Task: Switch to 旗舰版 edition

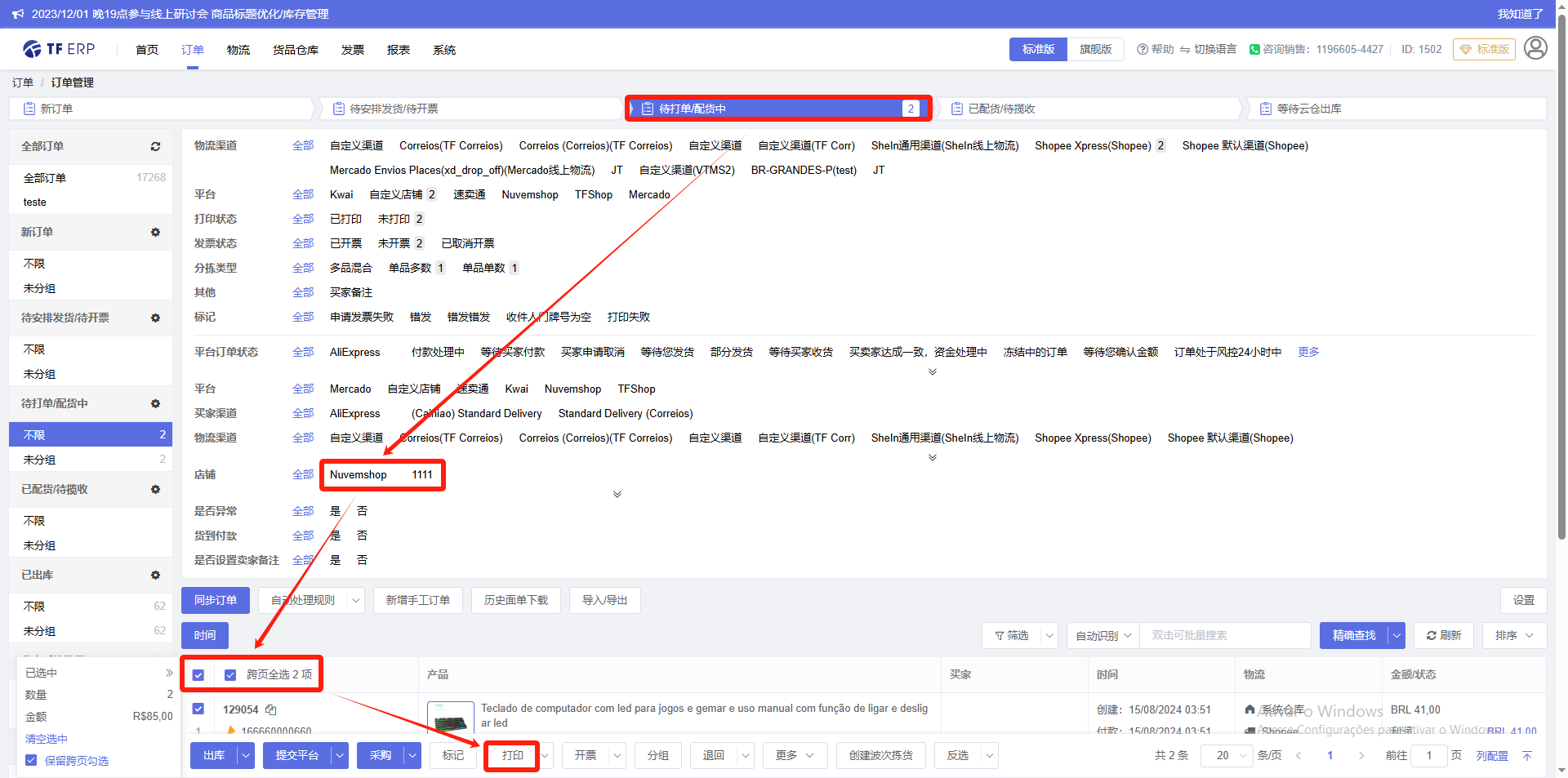Action: 1095,49
